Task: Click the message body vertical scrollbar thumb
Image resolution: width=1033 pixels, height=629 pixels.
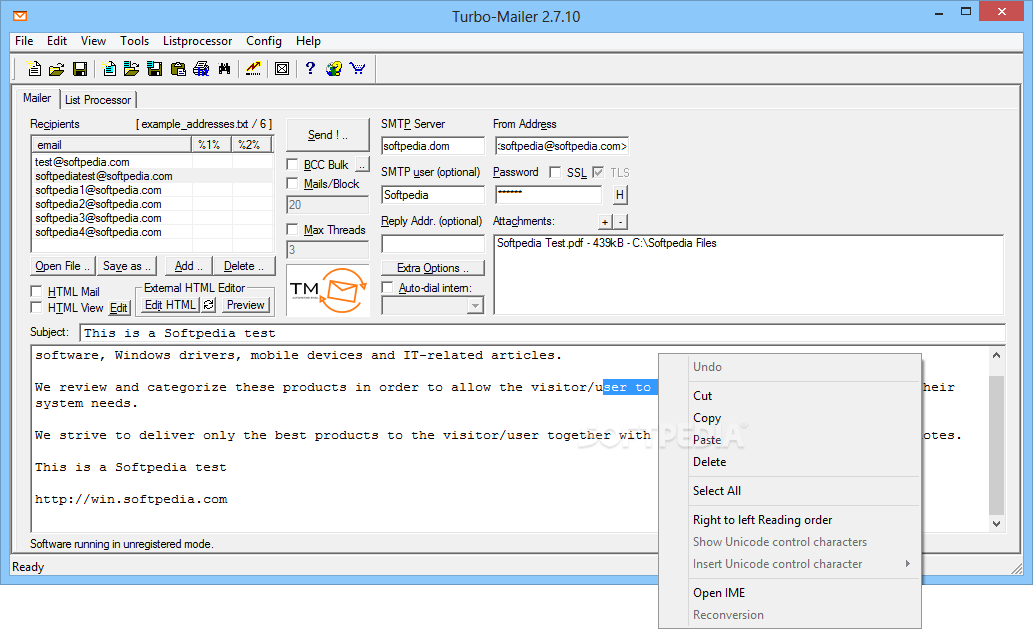Action: [x=996, y=445]
